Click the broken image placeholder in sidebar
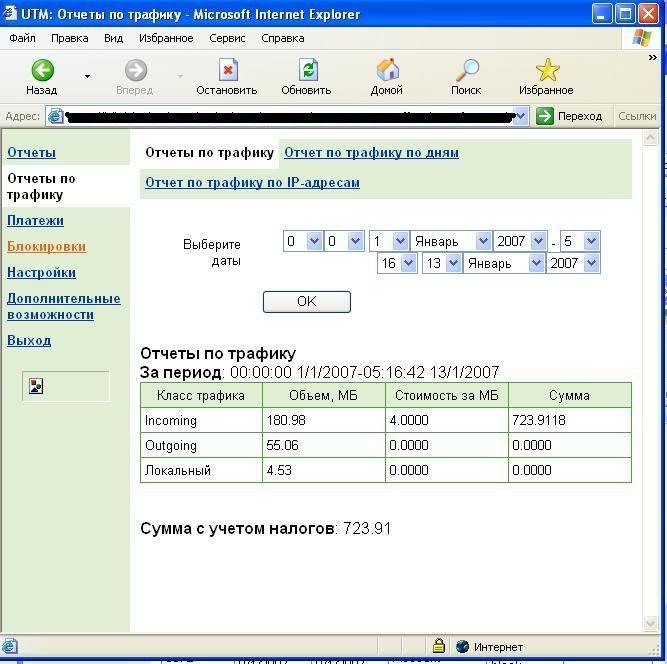 36,386
